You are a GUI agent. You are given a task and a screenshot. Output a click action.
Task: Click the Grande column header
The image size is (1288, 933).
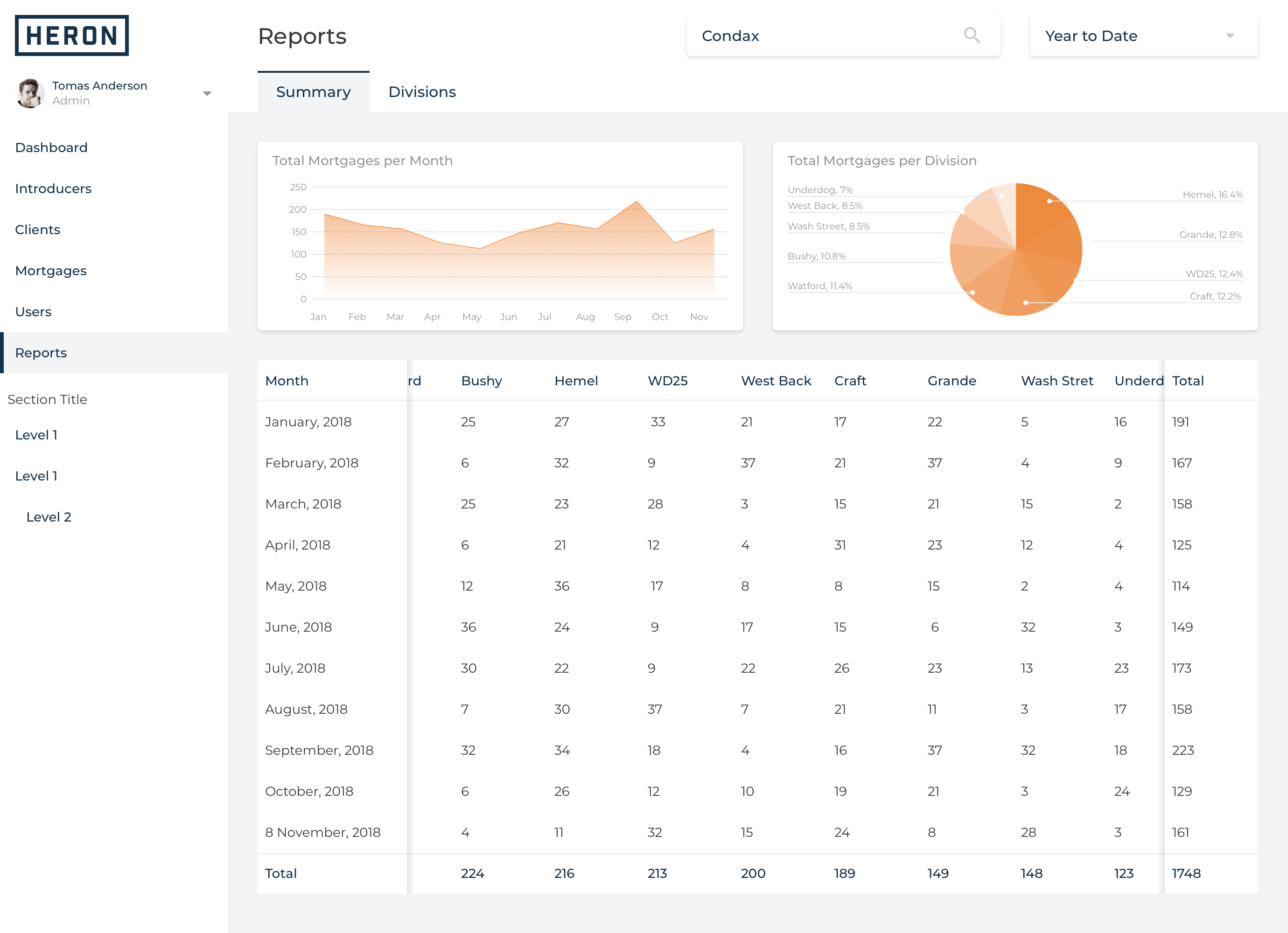click(x=952, y=381)
